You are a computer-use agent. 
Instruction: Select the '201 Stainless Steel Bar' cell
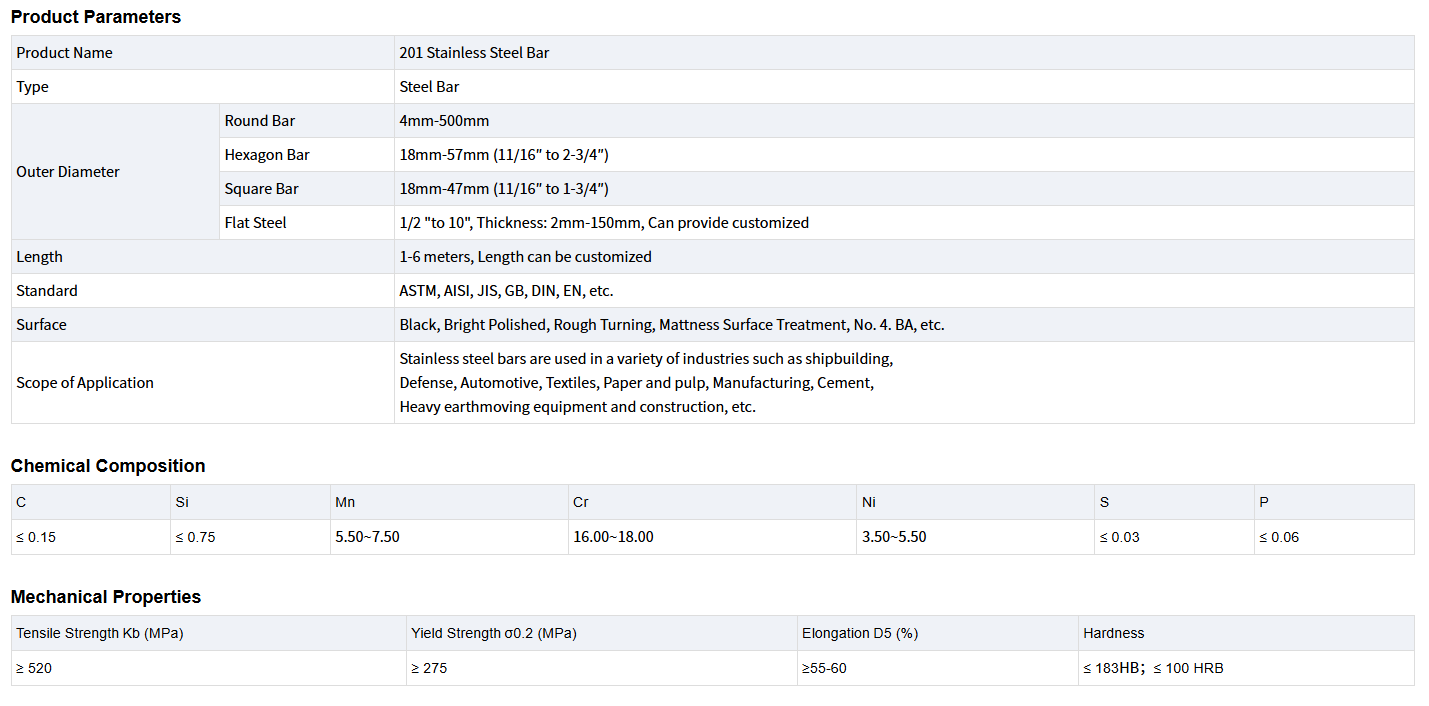pos(474,53)
